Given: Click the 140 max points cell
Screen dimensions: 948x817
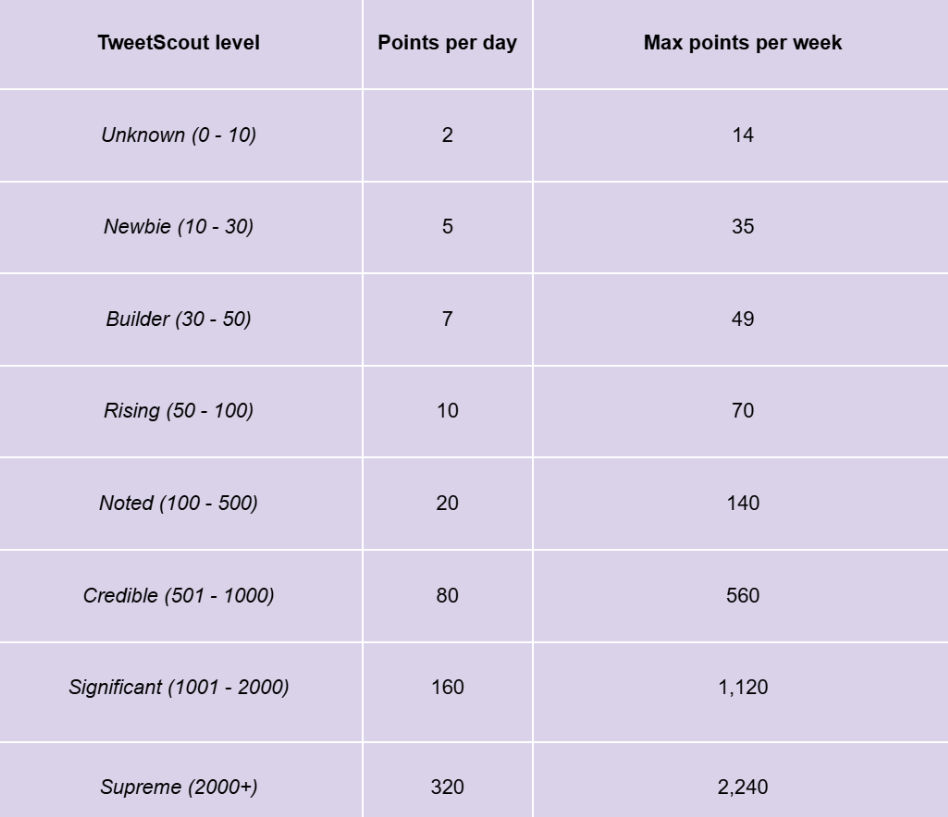Looking at the screenshot, I should [742, 503].
